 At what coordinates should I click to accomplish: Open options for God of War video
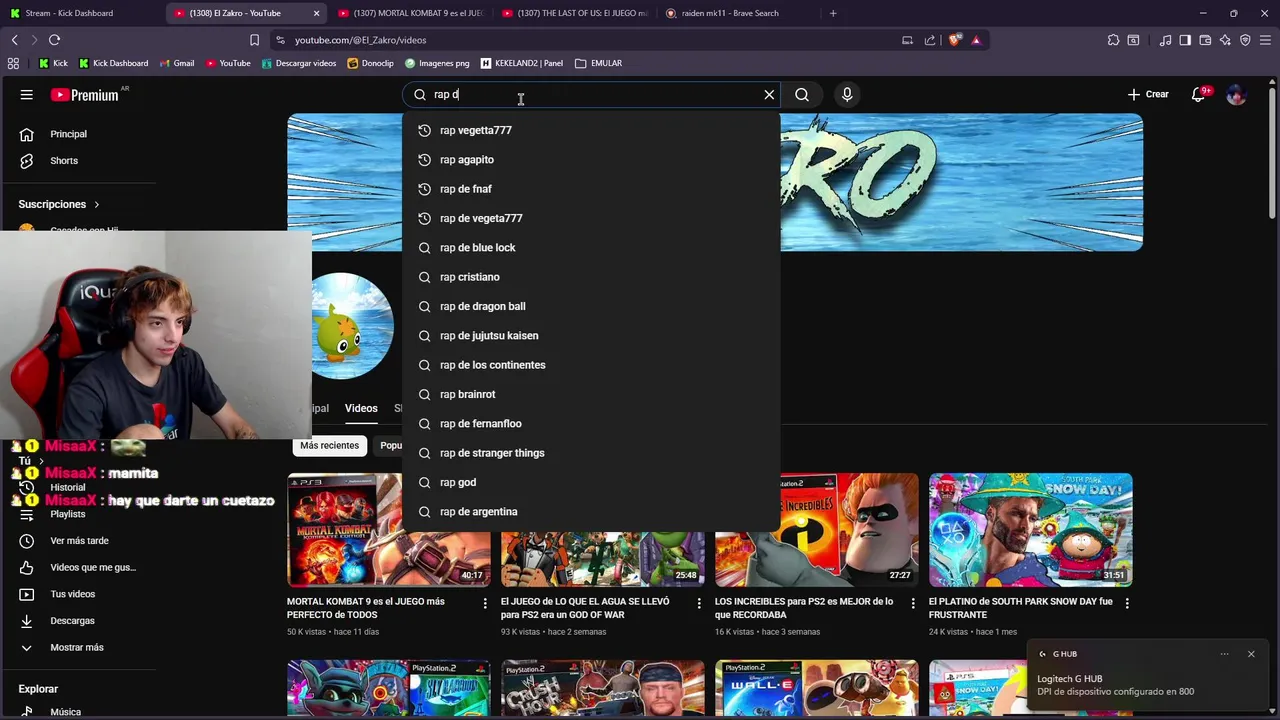(x=699, y=603)
